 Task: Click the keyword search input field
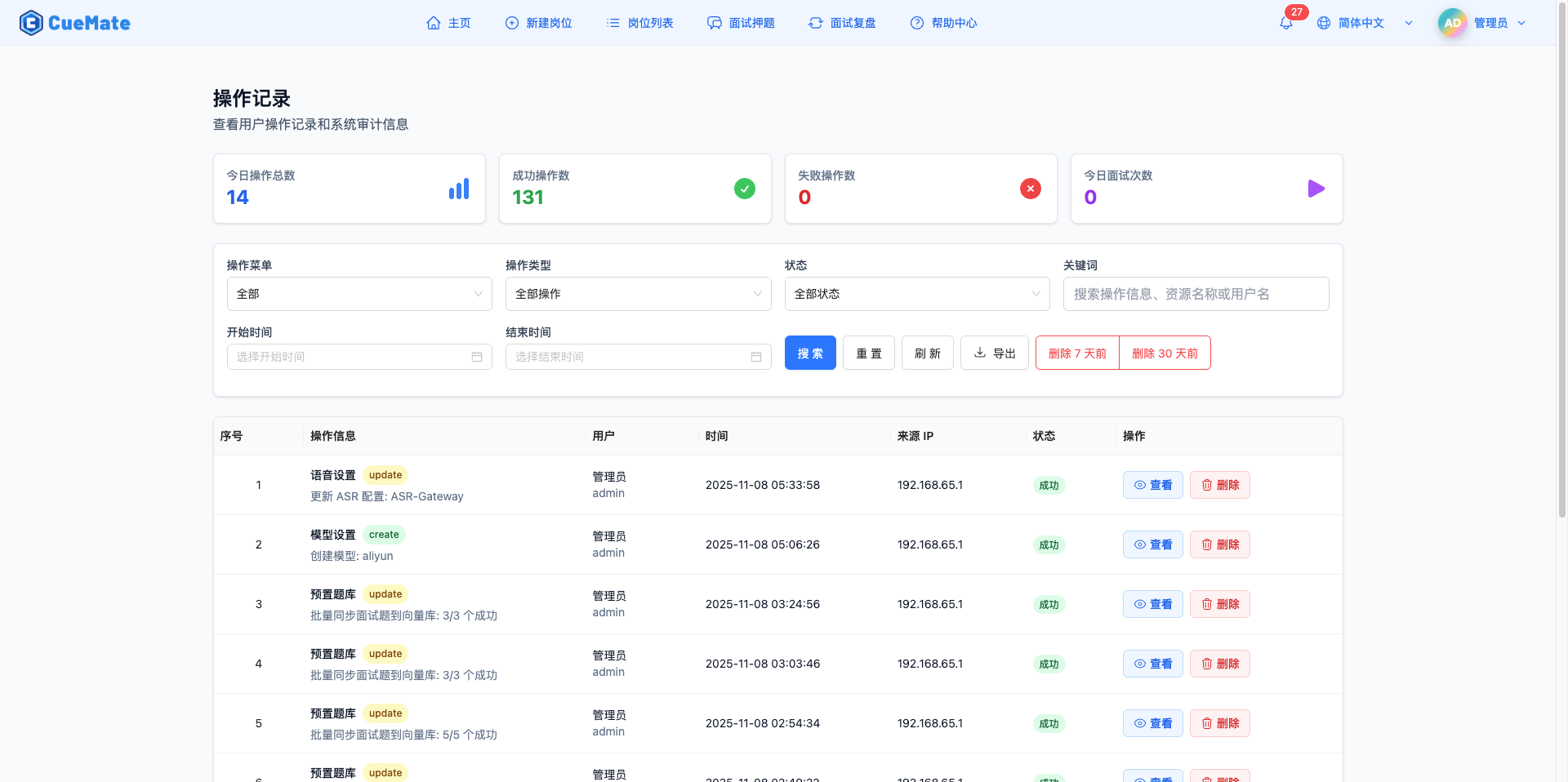pyautogui.click(x=1196, y=294)
